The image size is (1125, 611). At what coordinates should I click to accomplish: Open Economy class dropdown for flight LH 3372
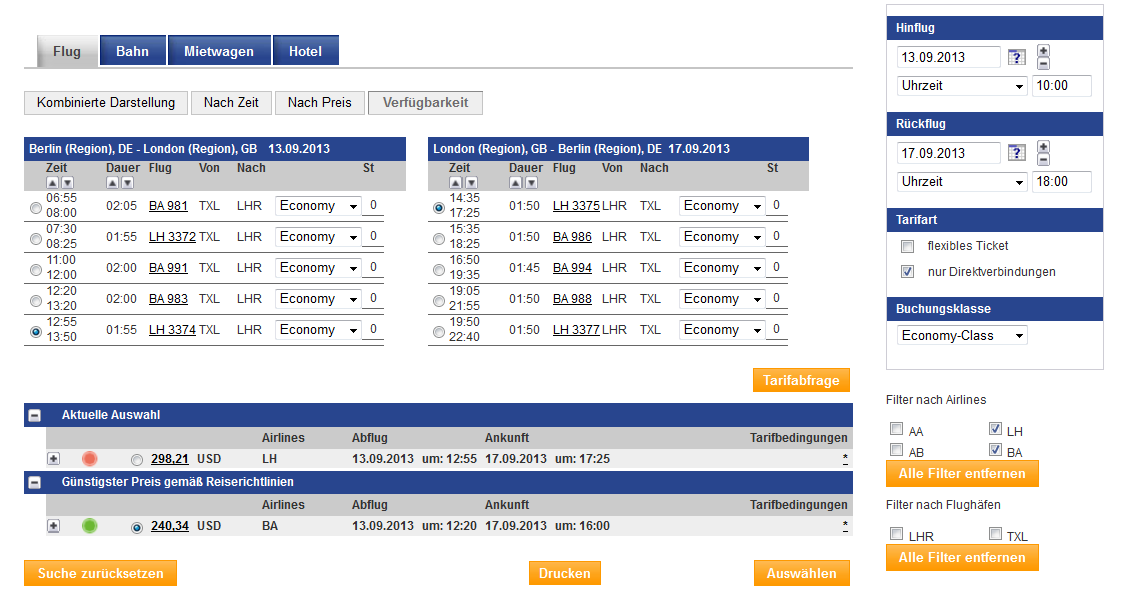click(318, 237)
